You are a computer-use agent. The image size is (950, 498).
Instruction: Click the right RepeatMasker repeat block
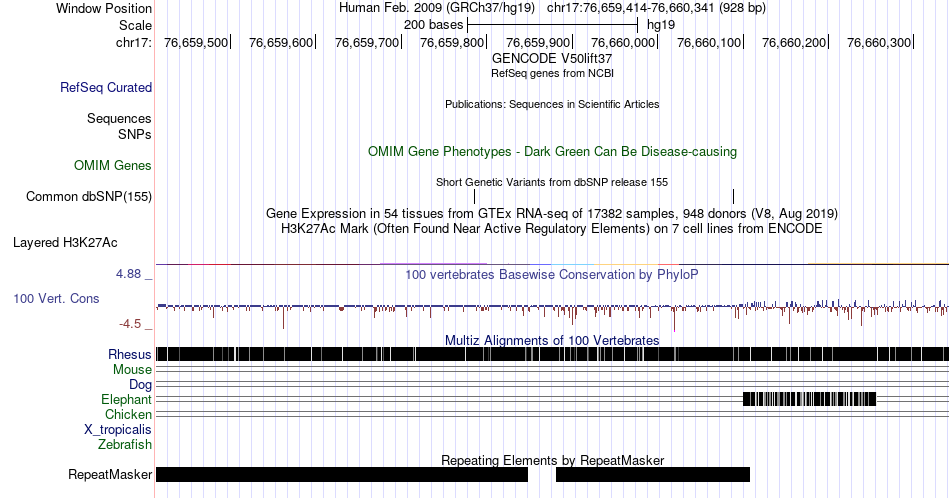pos(653,474)
